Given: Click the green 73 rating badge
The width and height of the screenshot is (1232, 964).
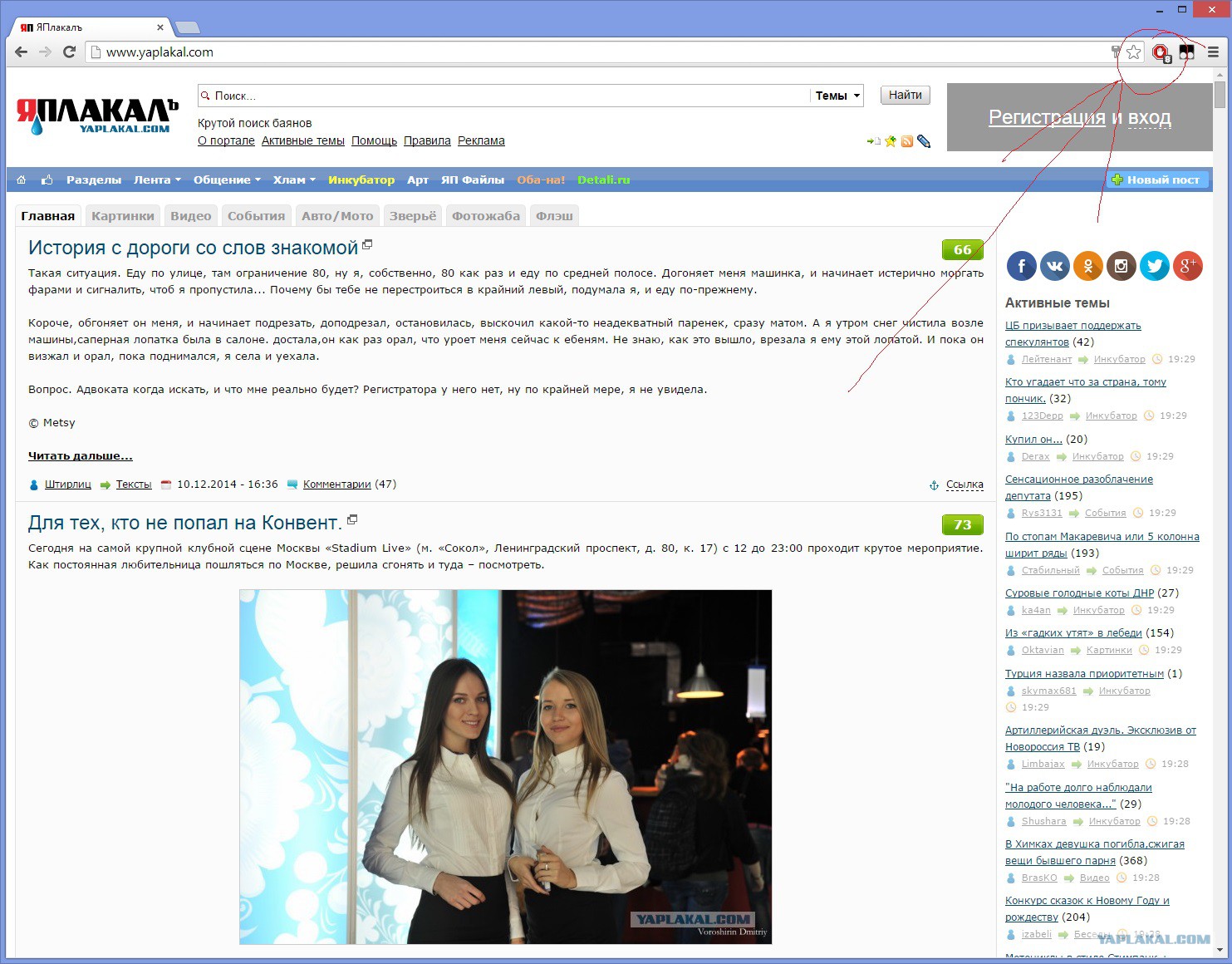Looking at the screenshot, I should pyautogui.click(x=963, y=524).
